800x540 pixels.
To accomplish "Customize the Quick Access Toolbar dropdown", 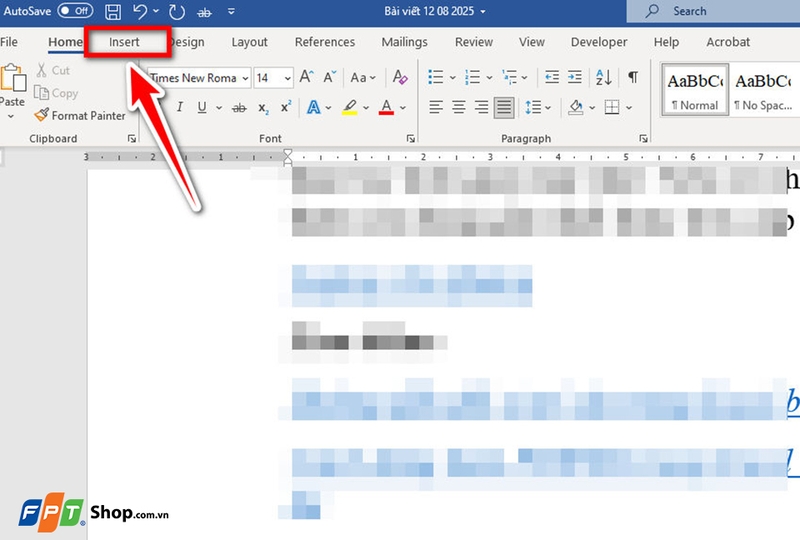I will pos(231,11).
